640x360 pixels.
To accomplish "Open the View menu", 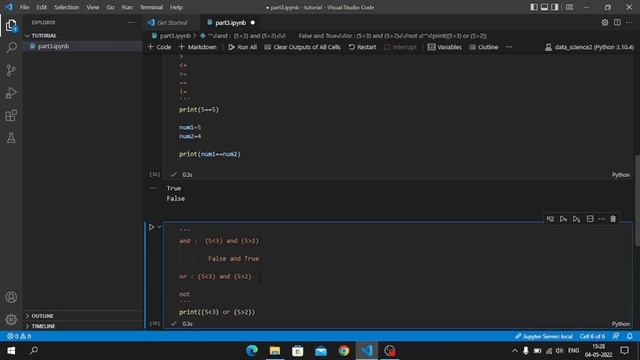I will click(x=93, y=7).
